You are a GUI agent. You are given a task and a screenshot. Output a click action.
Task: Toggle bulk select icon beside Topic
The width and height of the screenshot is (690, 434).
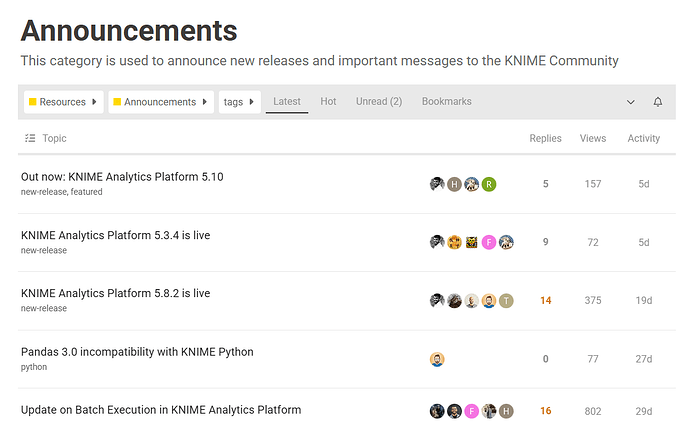[29, 138]
